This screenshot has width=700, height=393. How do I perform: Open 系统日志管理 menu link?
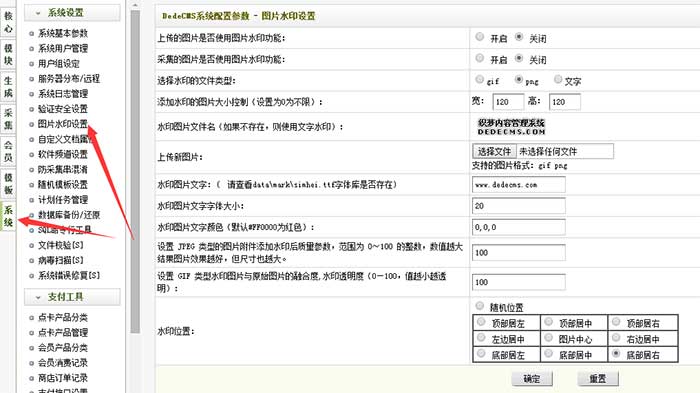click(x=62, y=94)
